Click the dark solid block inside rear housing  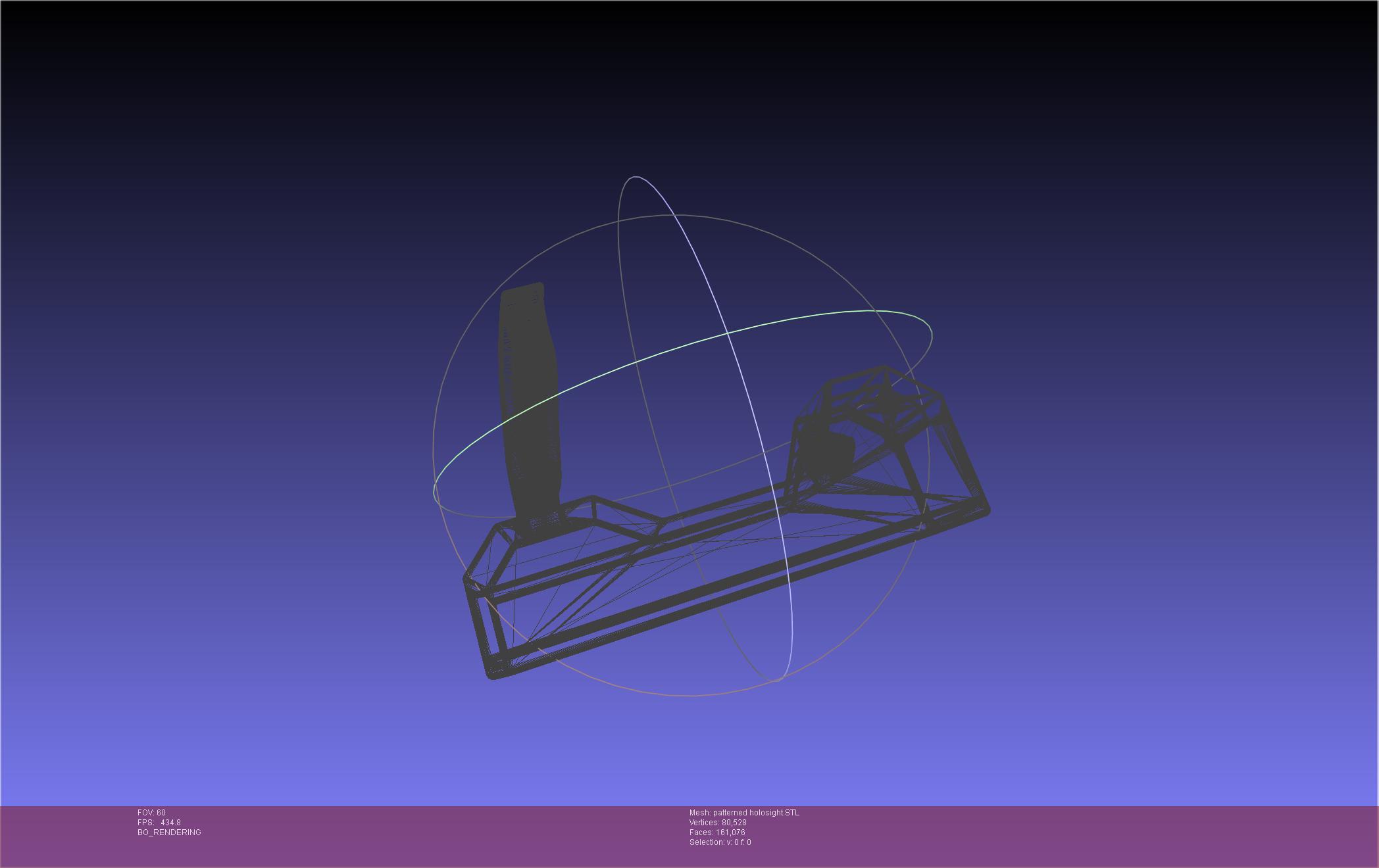[826, 454]
